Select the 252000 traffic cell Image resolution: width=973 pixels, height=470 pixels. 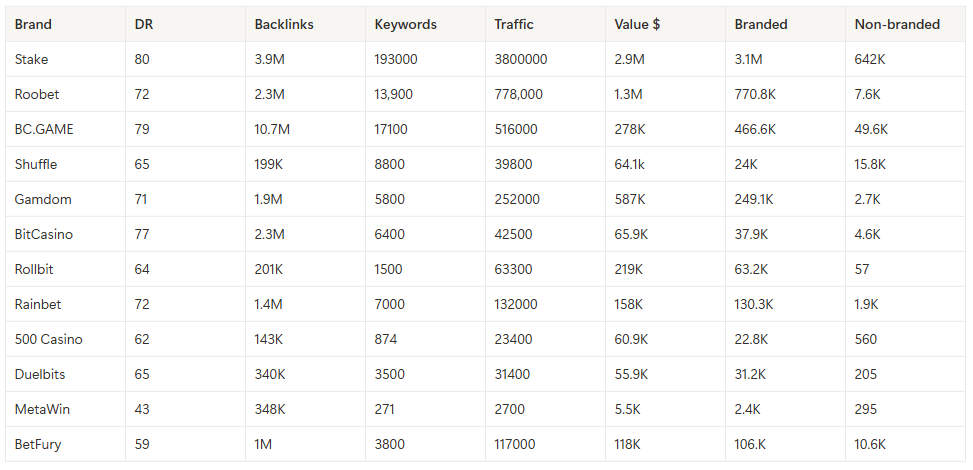[545, 199]
